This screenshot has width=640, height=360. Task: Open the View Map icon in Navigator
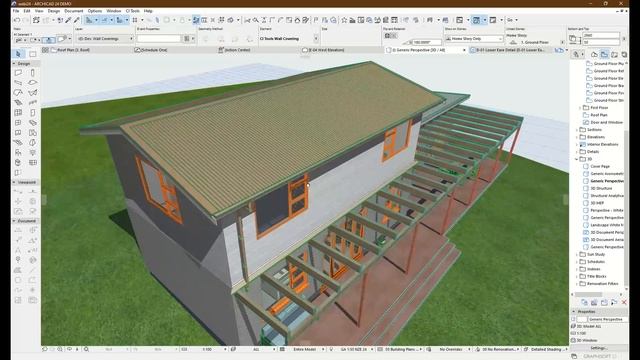pos(604,54)
